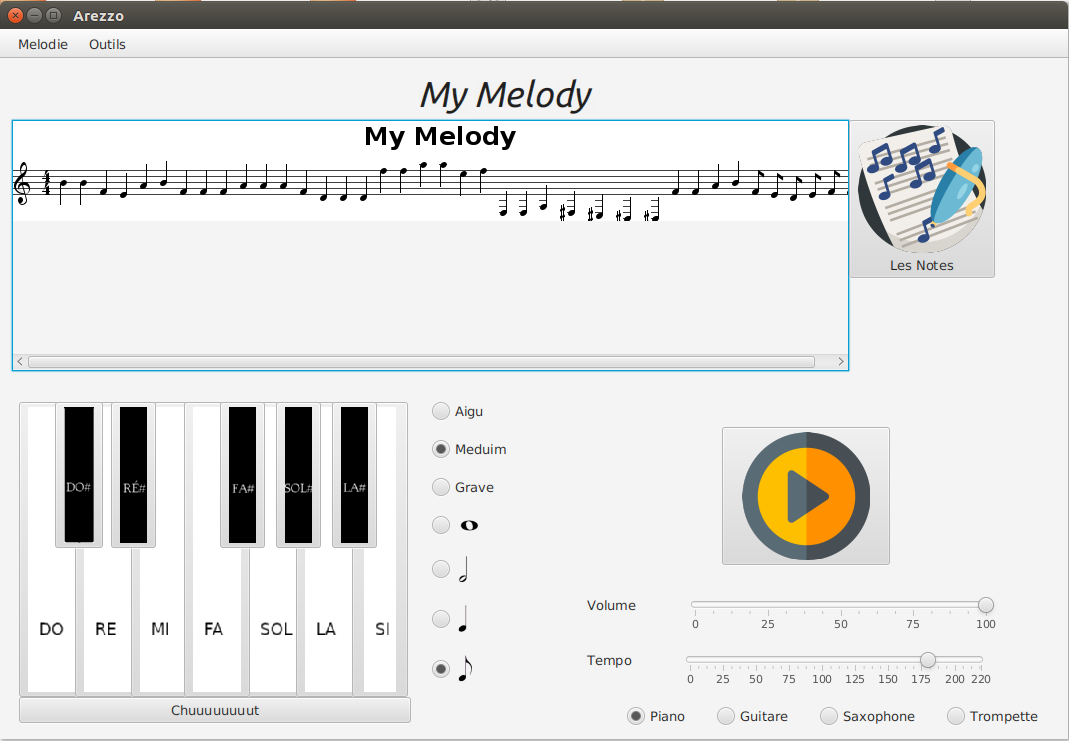Choose the eighth note duration
This screenshot has height=741, width=1069.
(440, 668)
